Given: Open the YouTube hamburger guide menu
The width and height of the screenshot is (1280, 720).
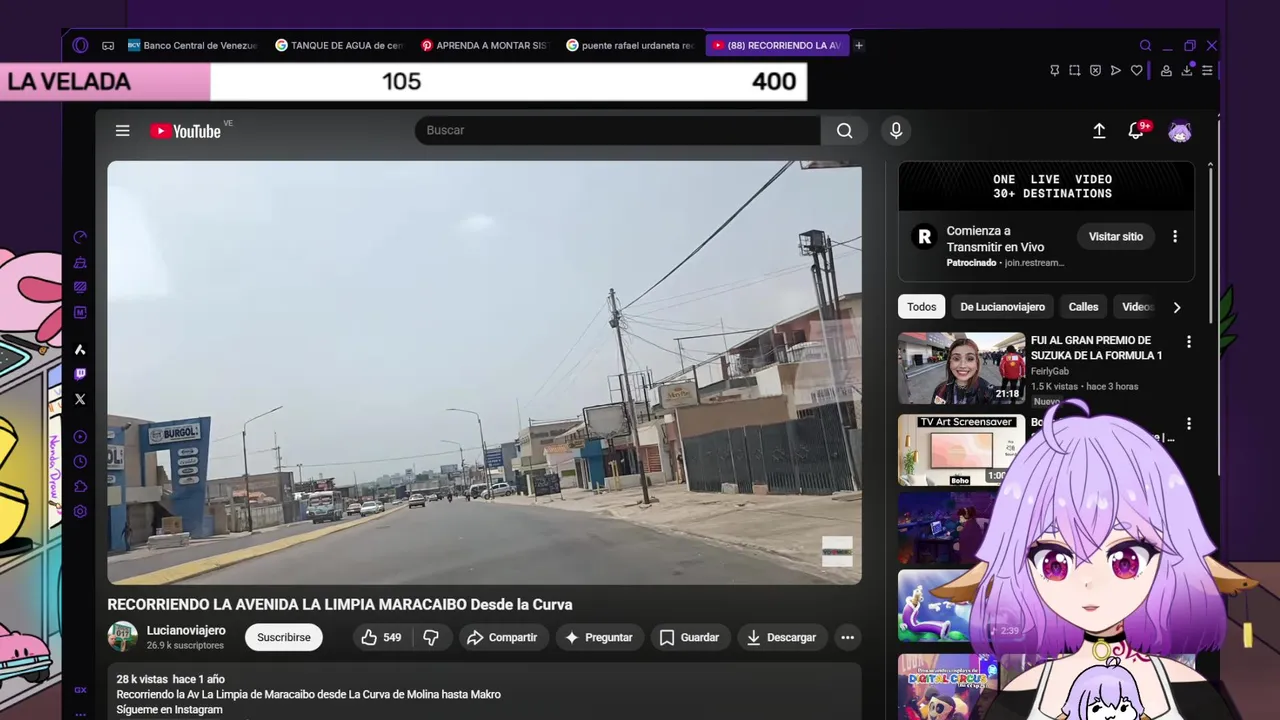Looking at the screenshot, I should (x=122, y=130).
